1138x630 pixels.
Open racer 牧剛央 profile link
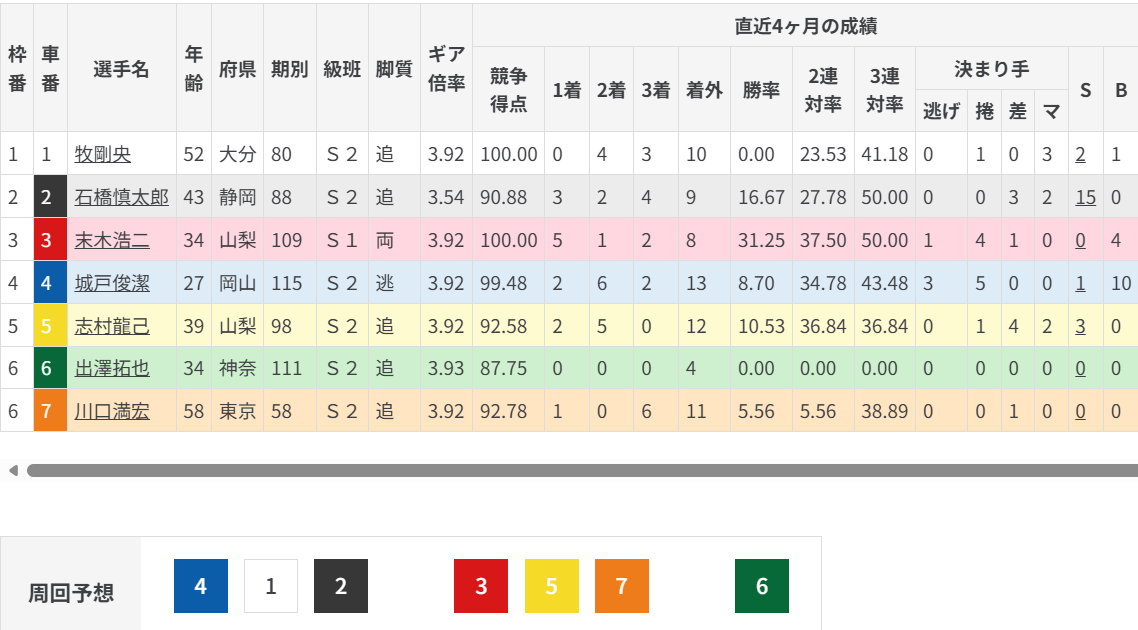(103, 154)
